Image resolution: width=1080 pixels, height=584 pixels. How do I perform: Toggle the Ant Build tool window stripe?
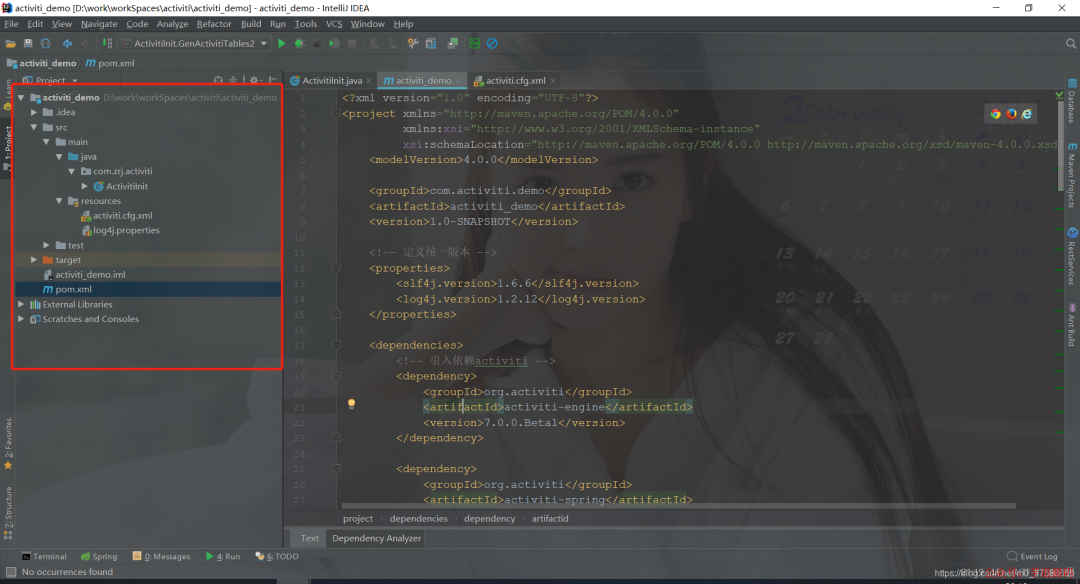(x=1072, y=325)
